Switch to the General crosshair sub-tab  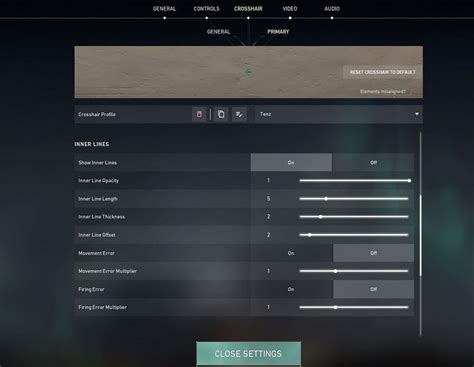pos(218,32)
